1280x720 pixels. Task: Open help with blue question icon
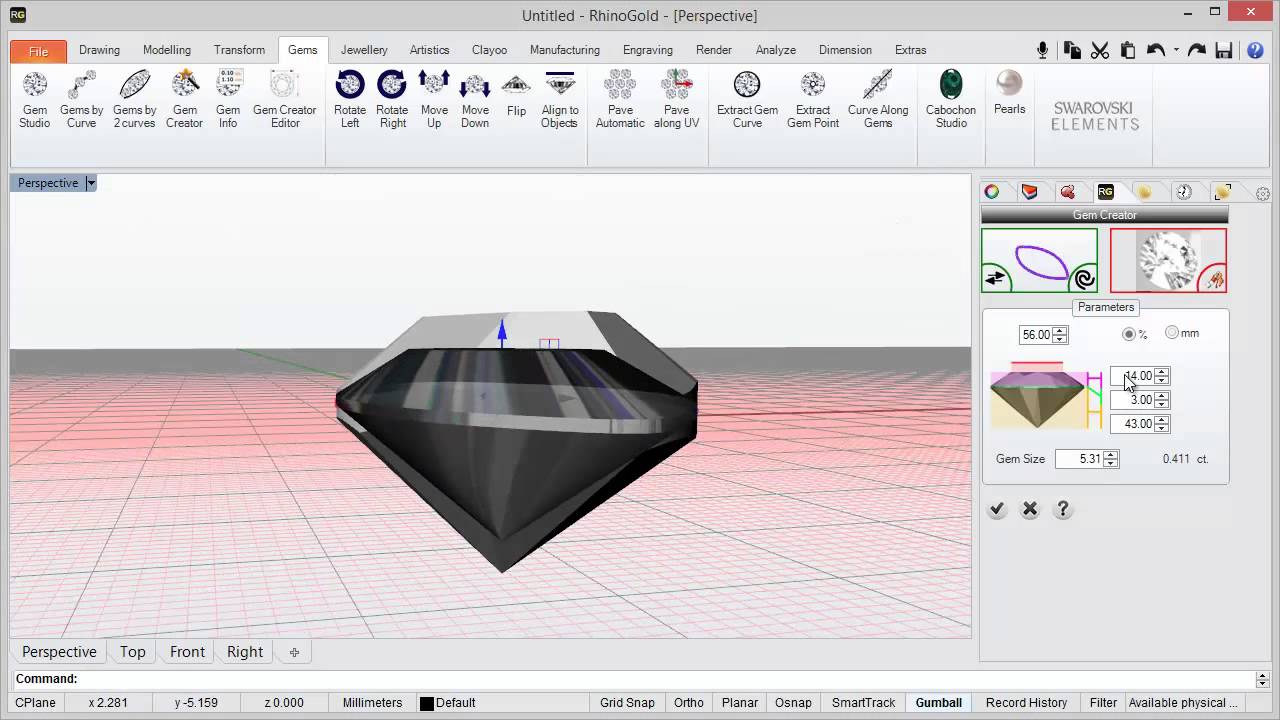pos(1254,50)
